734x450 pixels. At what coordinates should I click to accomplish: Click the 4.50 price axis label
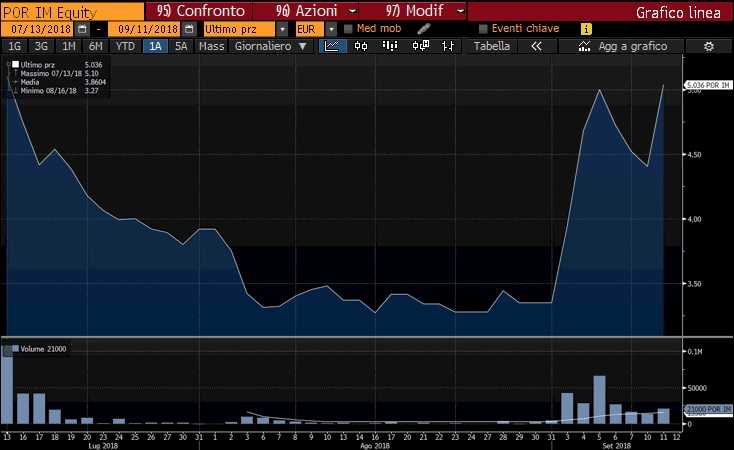pos(694,155)
